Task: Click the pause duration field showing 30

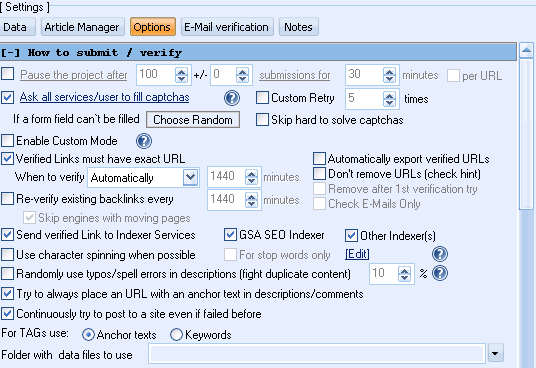Action: coord(364,74)
